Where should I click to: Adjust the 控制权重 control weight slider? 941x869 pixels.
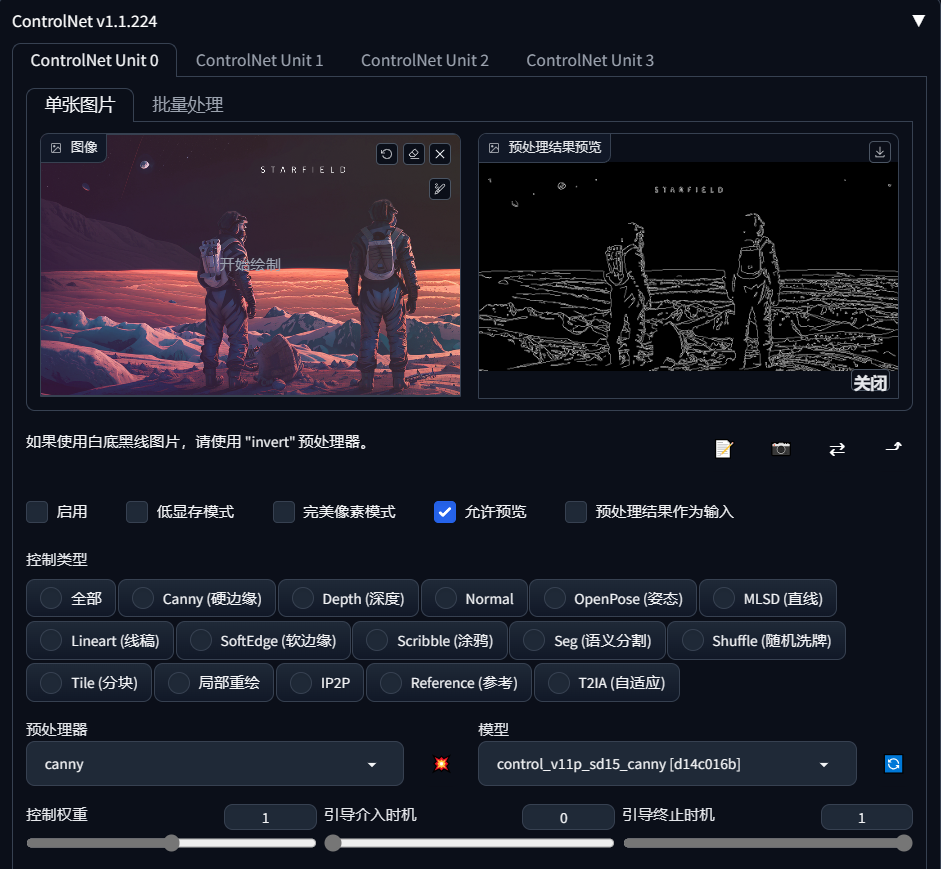171,843
